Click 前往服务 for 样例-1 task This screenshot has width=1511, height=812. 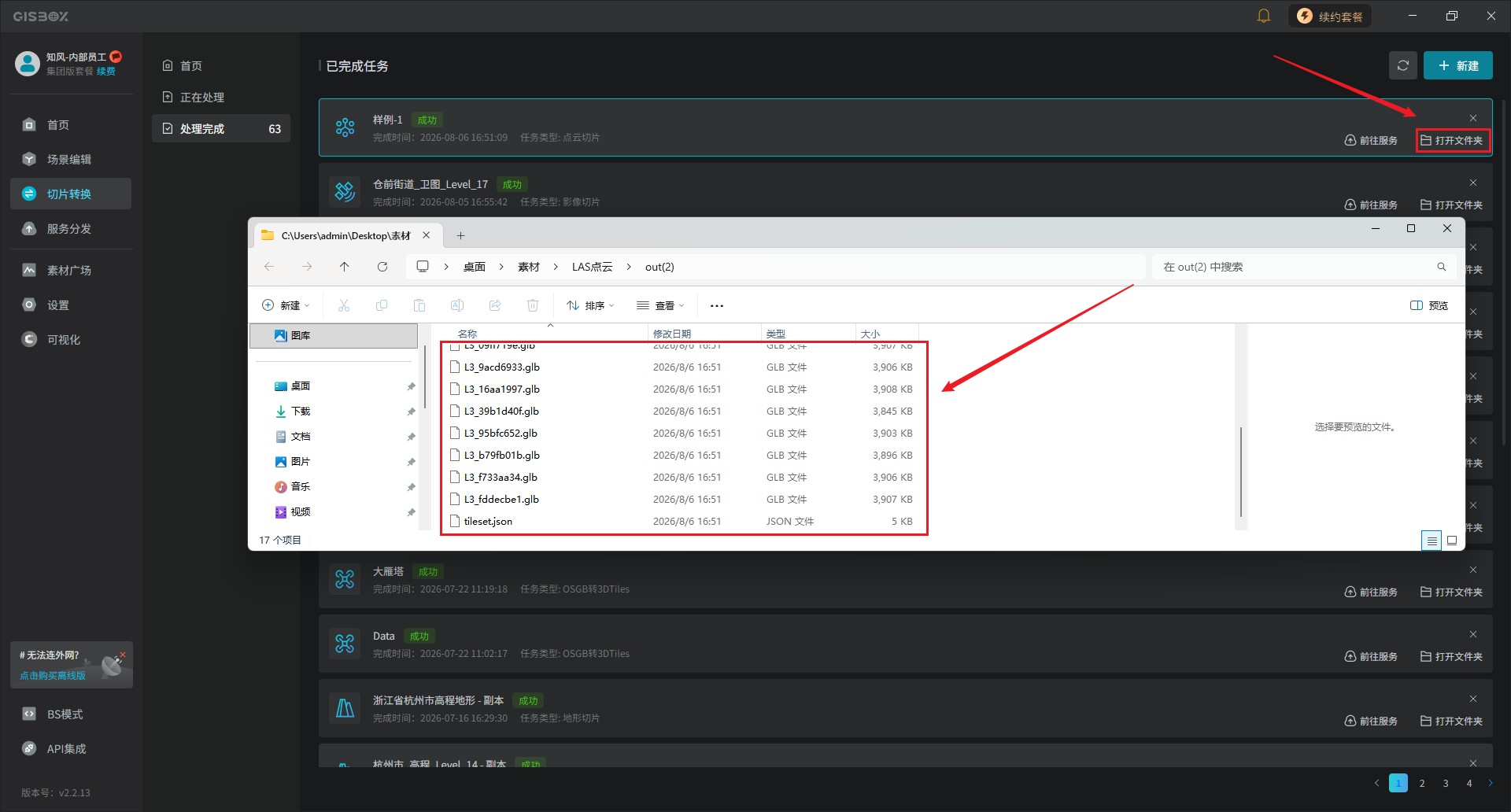point(1371,140)
